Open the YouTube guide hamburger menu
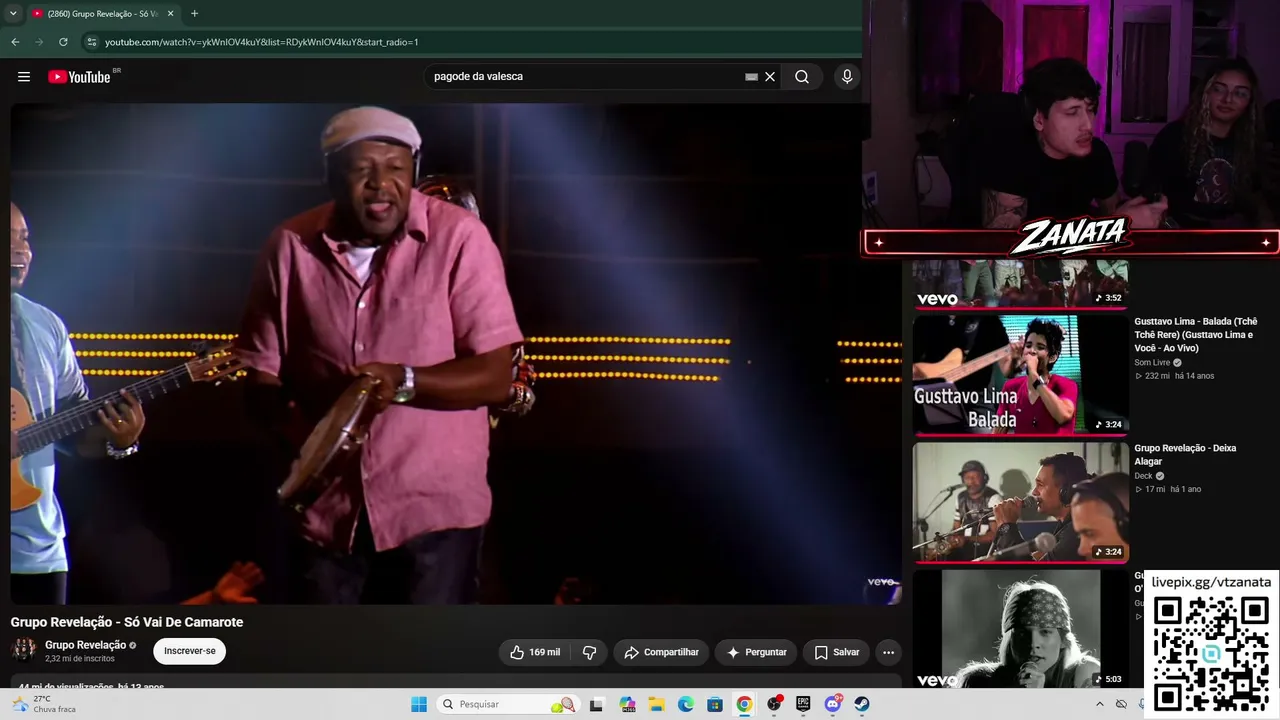 tap(24, 77)
